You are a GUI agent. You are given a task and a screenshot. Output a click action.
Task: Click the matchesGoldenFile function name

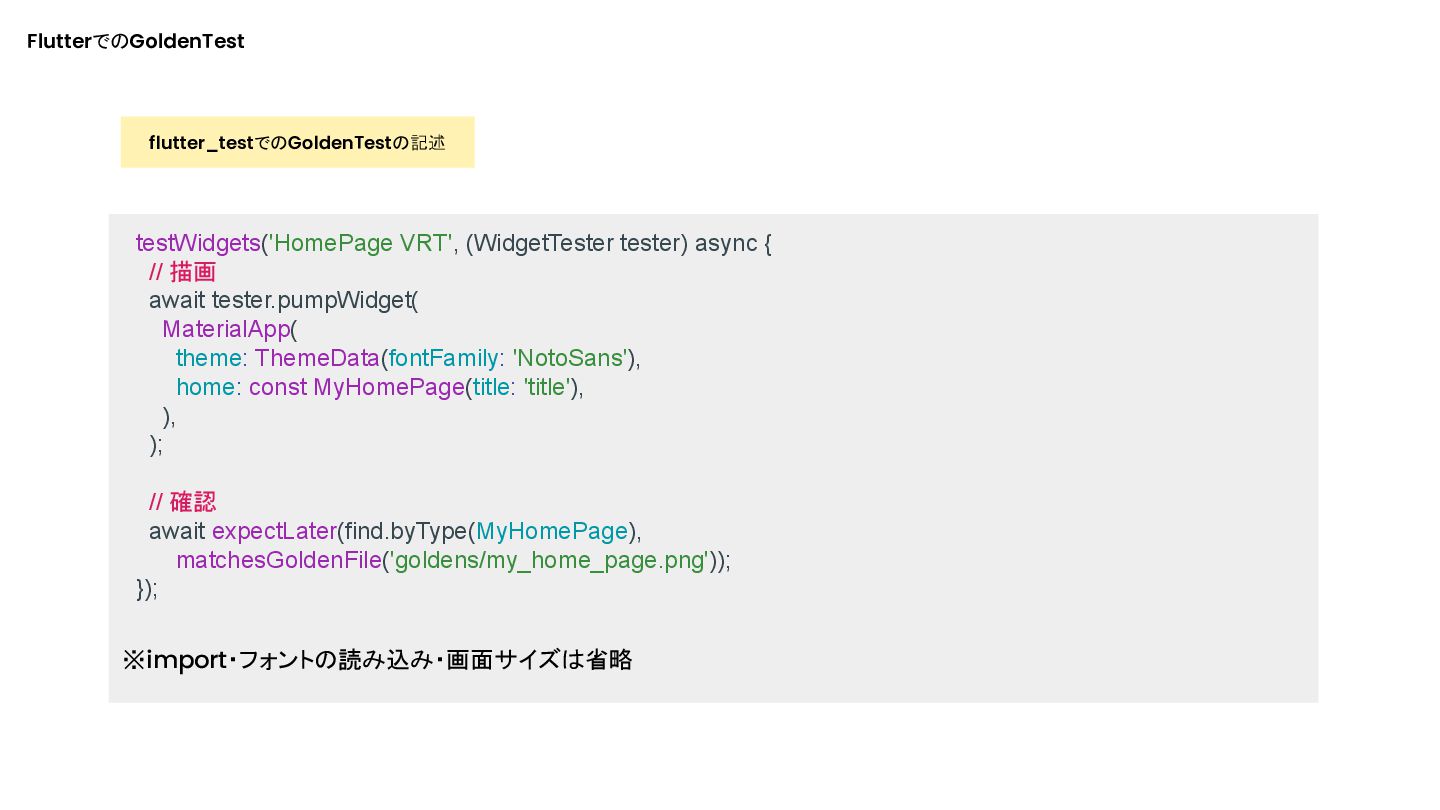[278, 560]
